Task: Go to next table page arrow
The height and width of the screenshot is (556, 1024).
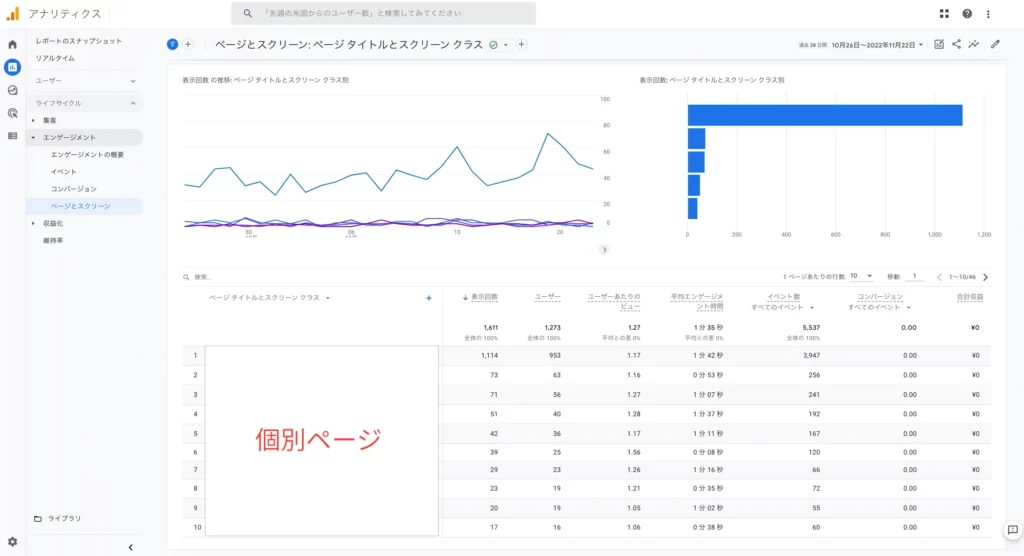Action: pos(985,277)
